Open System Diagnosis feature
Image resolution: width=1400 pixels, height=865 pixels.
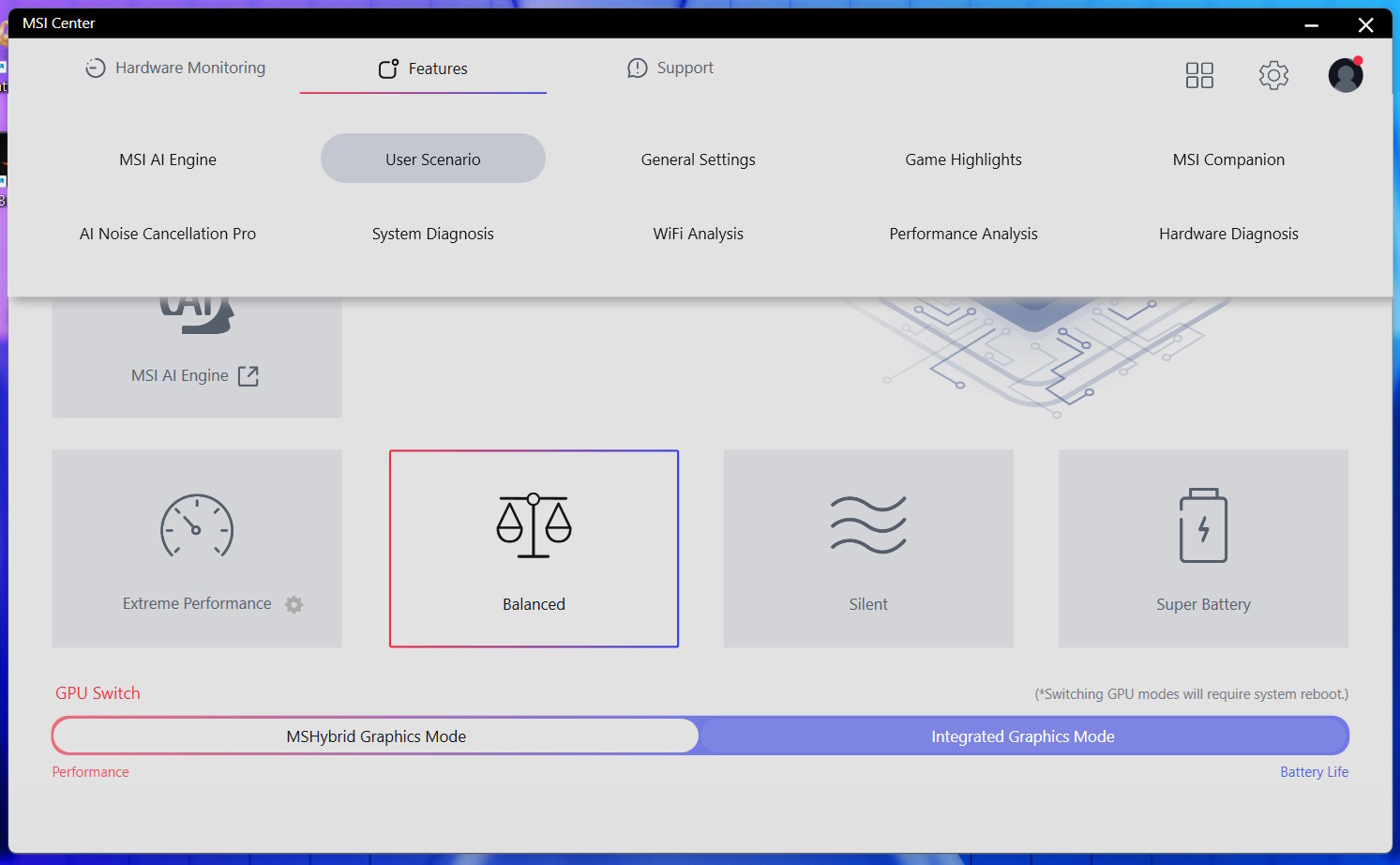tap(433, 234)
